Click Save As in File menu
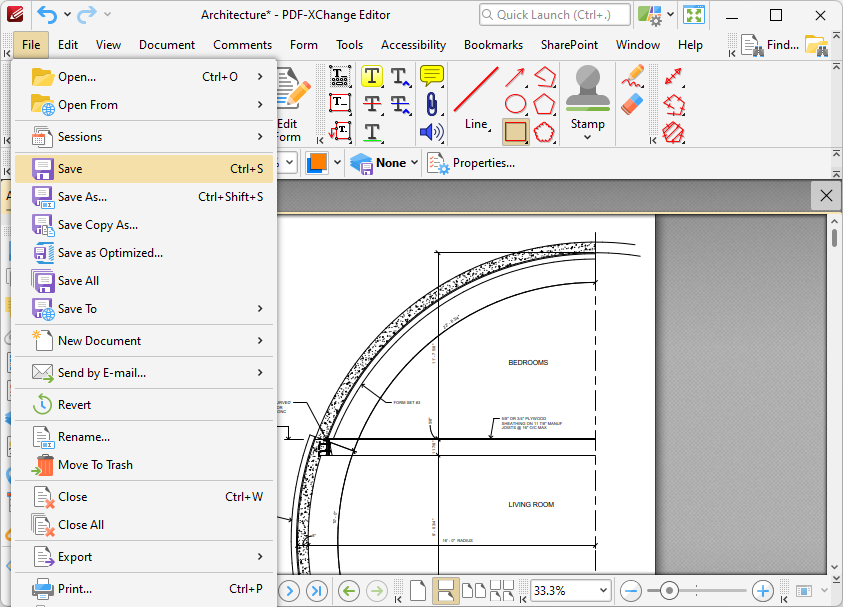 pos(82,197)
